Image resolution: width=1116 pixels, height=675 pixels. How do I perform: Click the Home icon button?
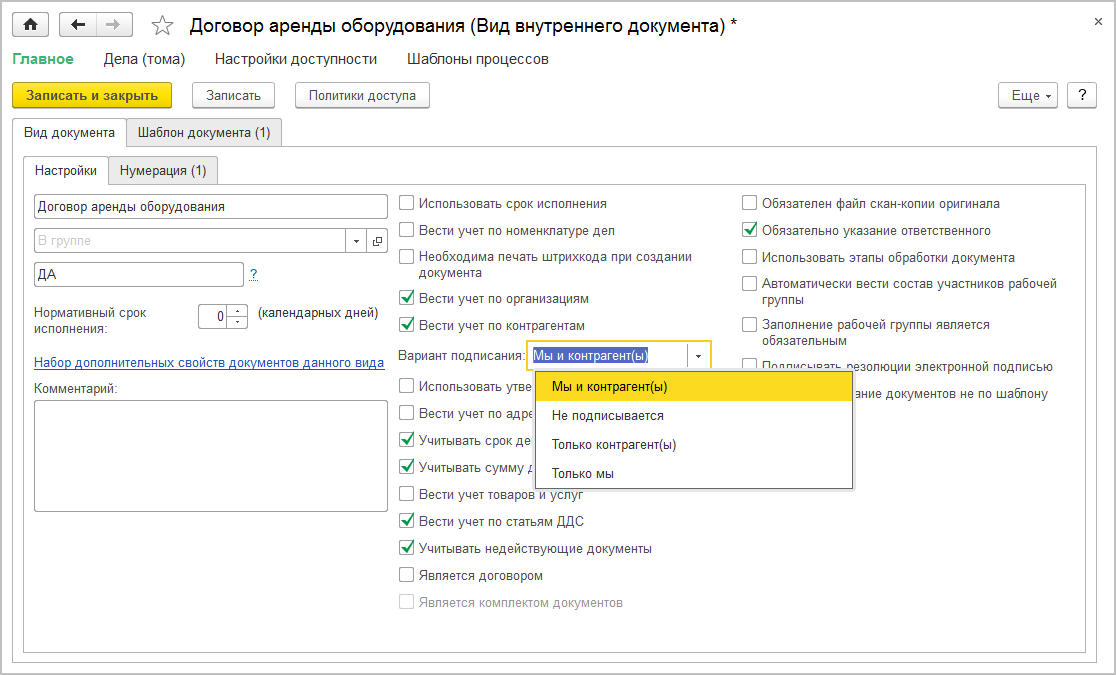tap(30, 25)
